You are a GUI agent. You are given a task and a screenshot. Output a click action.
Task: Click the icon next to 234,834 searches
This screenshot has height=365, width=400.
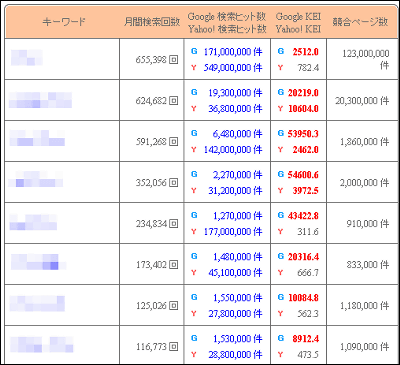(173, 224)
